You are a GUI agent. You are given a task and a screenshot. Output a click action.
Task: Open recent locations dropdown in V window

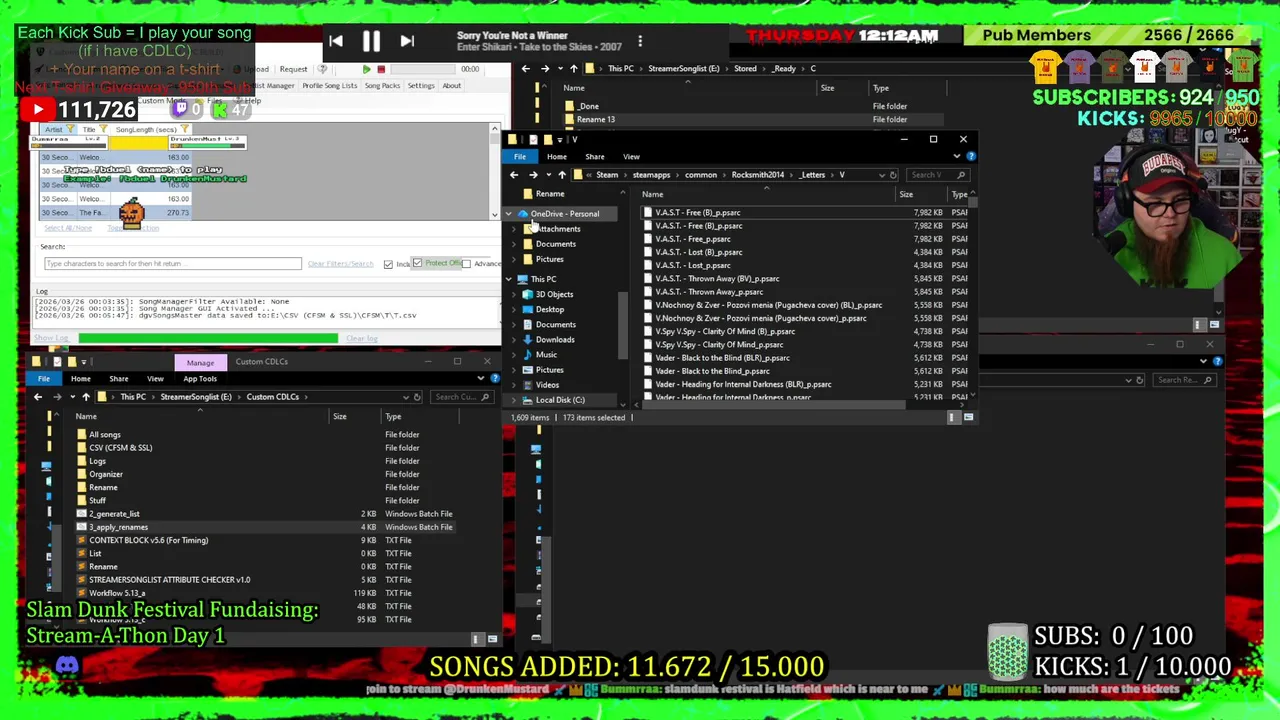(x=547, y=175)
